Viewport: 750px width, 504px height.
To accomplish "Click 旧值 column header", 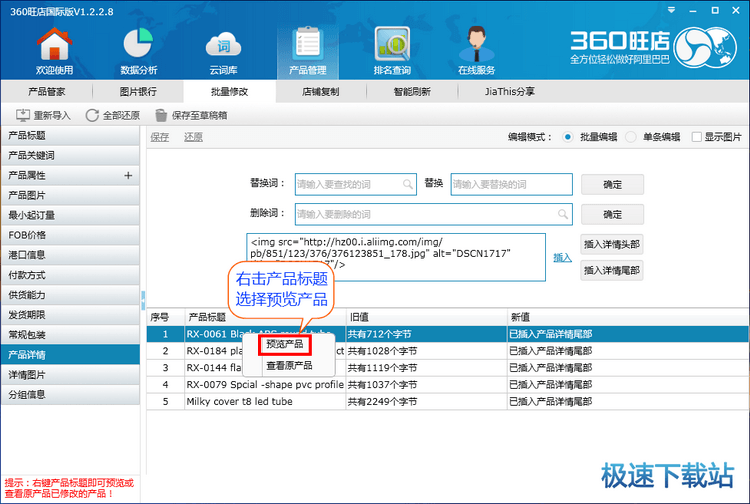I will [427, 317].
